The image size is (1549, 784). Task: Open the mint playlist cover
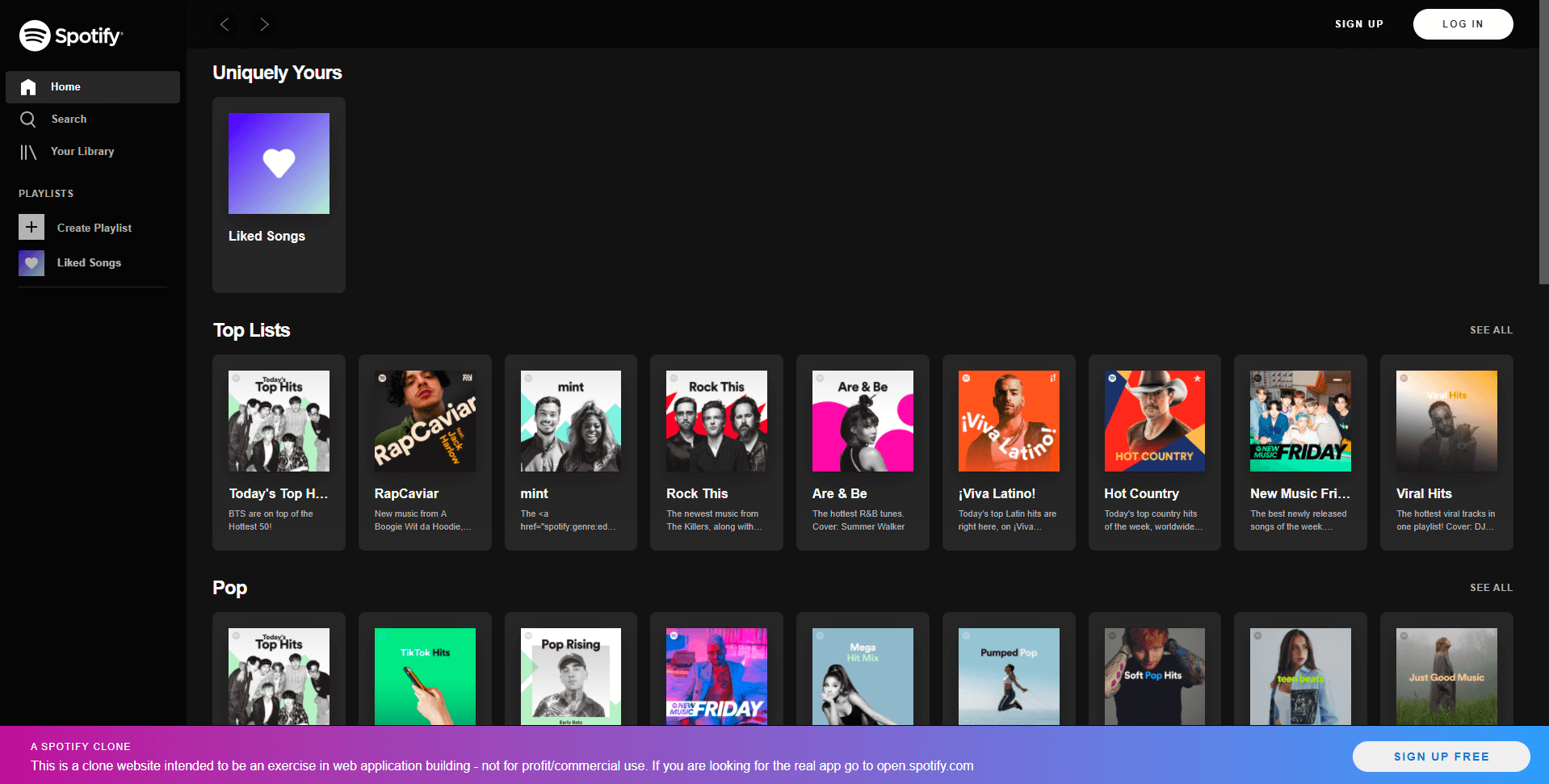pos(571,421)
